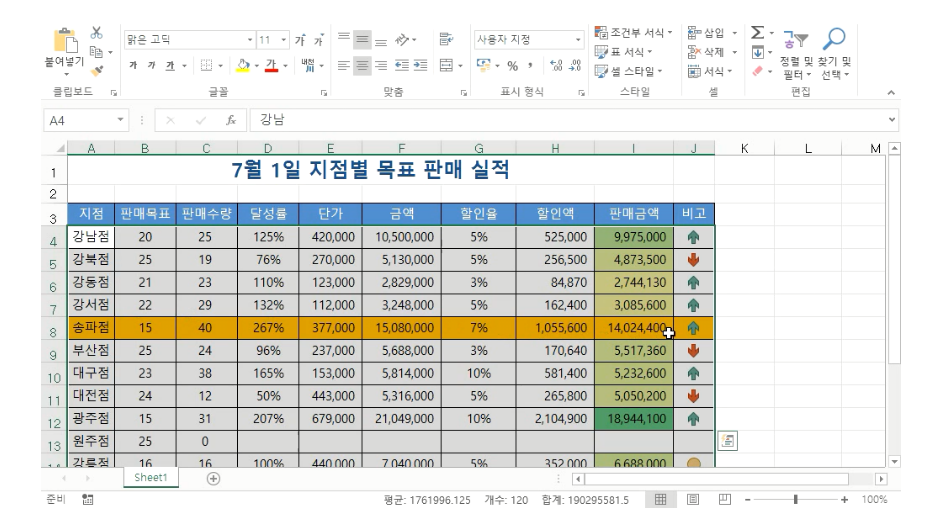Apply comma style format
The width and height of the screenshot is (942, 530).
click(x=530, y=65)
